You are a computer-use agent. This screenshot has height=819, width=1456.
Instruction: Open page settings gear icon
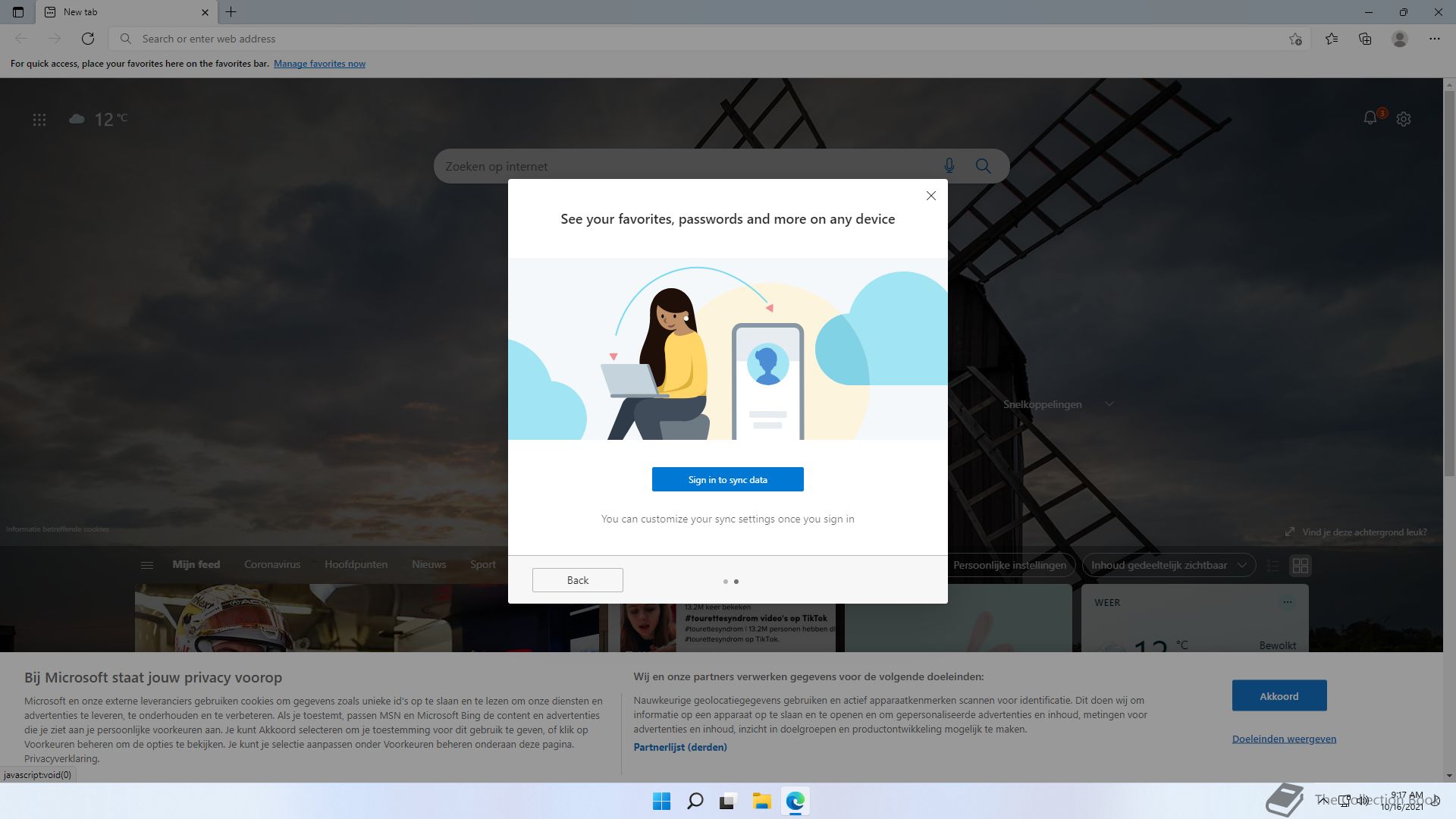(x=1404, y=119)
